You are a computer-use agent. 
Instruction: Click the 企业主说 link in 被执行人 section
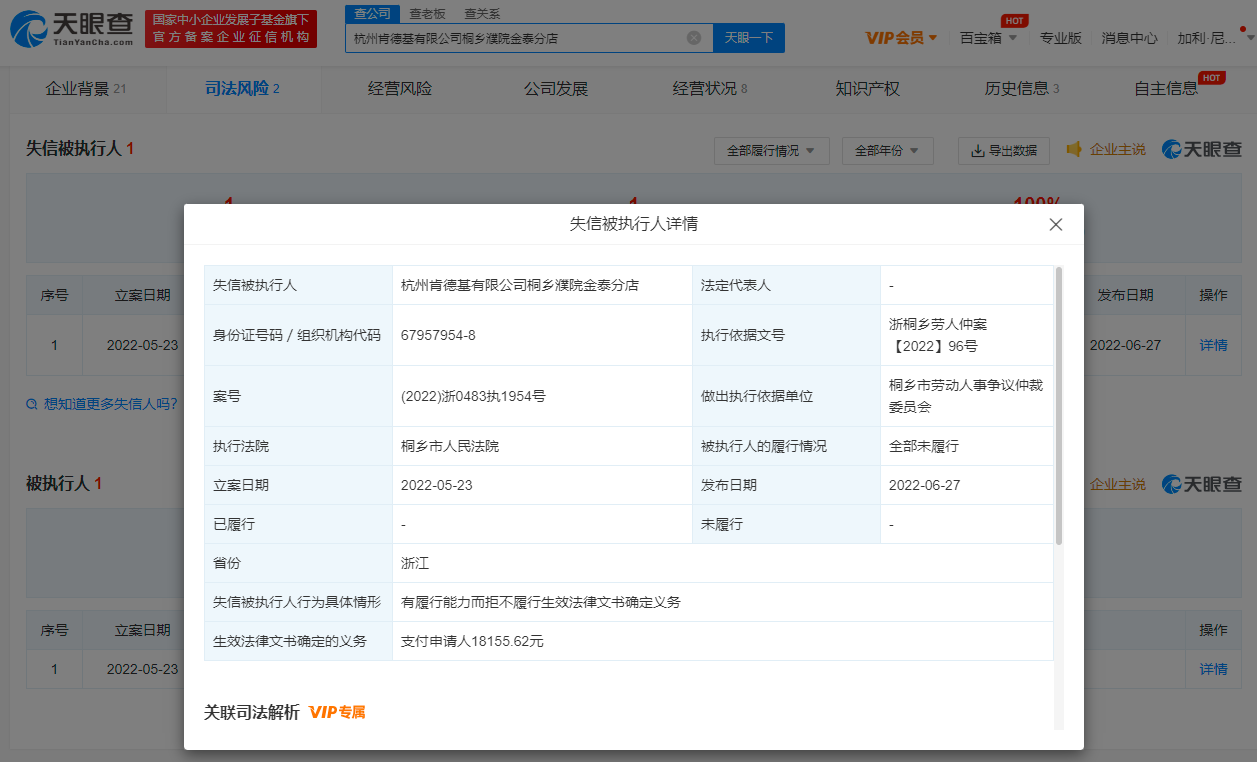pyautogui.click(x=1117, y=484)
